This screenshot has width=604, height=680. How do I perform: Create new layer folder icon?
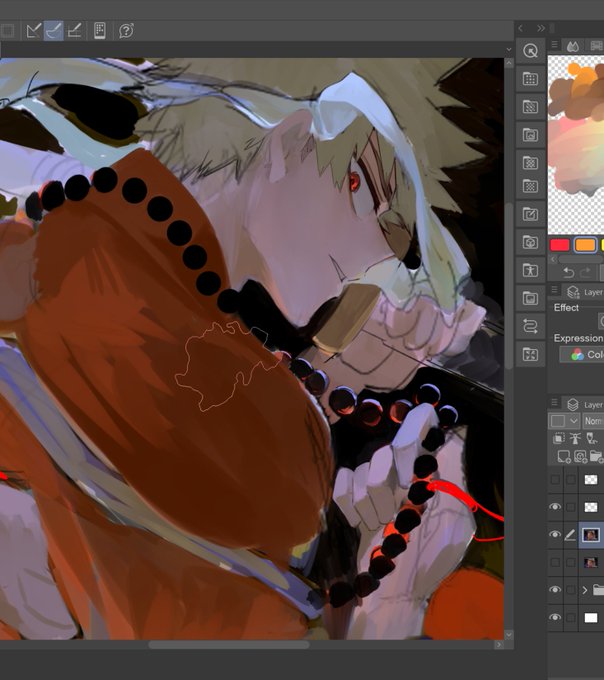pos(597,456)
